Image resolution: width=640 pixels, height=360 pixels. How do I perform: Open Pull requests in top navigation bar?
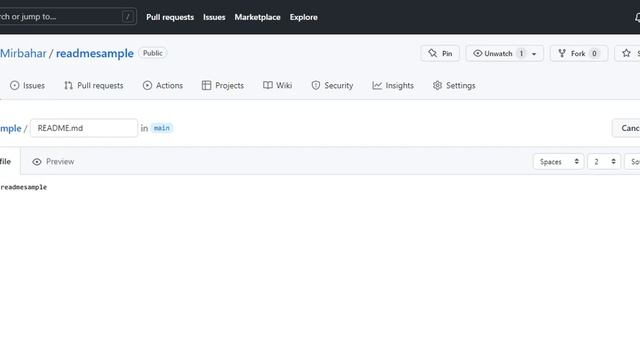[170, 17]
